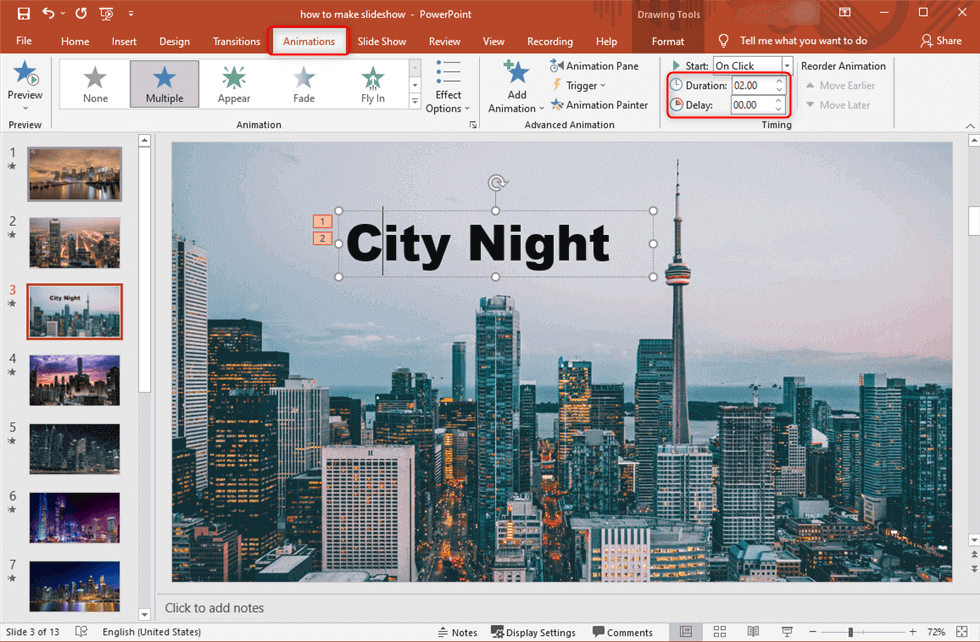Click the Add Animation star icon
The image size is (980, 642).
(x=516, y=73)
